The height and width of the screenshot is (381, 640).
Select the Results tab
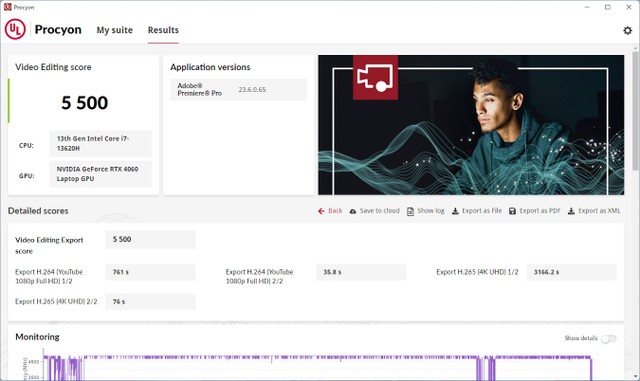[163, 30]
